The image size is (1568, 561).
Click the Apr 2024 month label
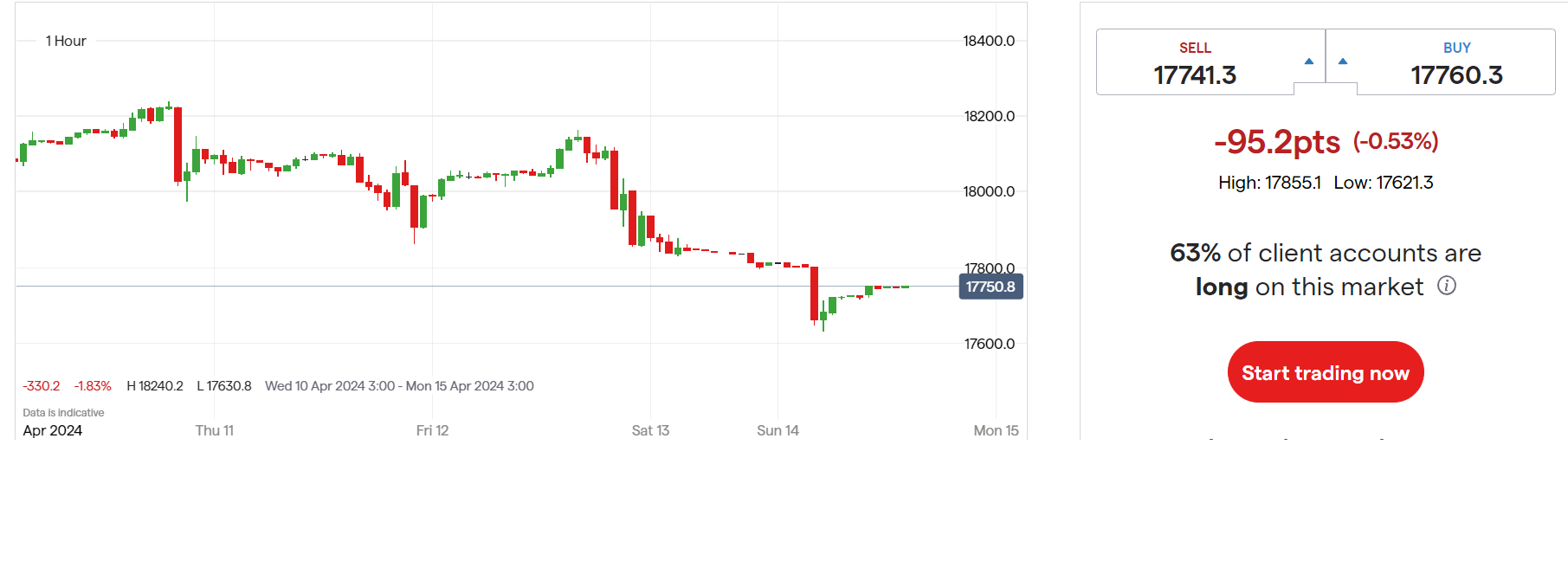(x=53, y=430)
